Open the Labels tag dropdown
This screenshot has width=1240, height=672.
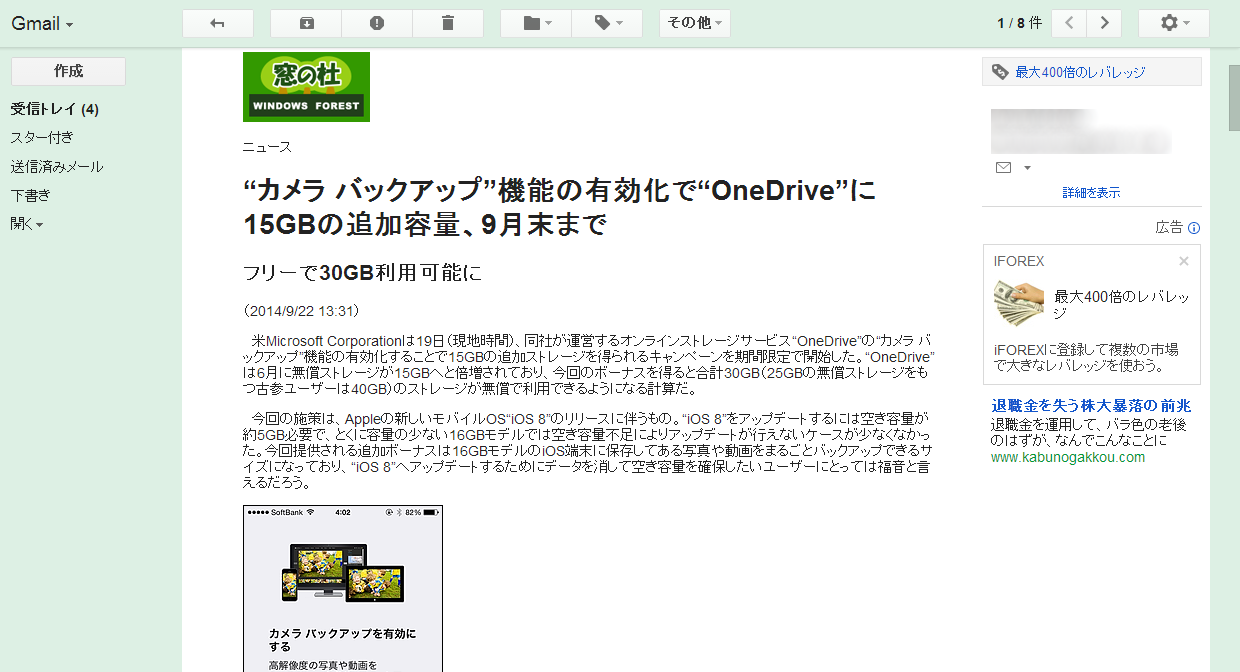click(607, 23)
